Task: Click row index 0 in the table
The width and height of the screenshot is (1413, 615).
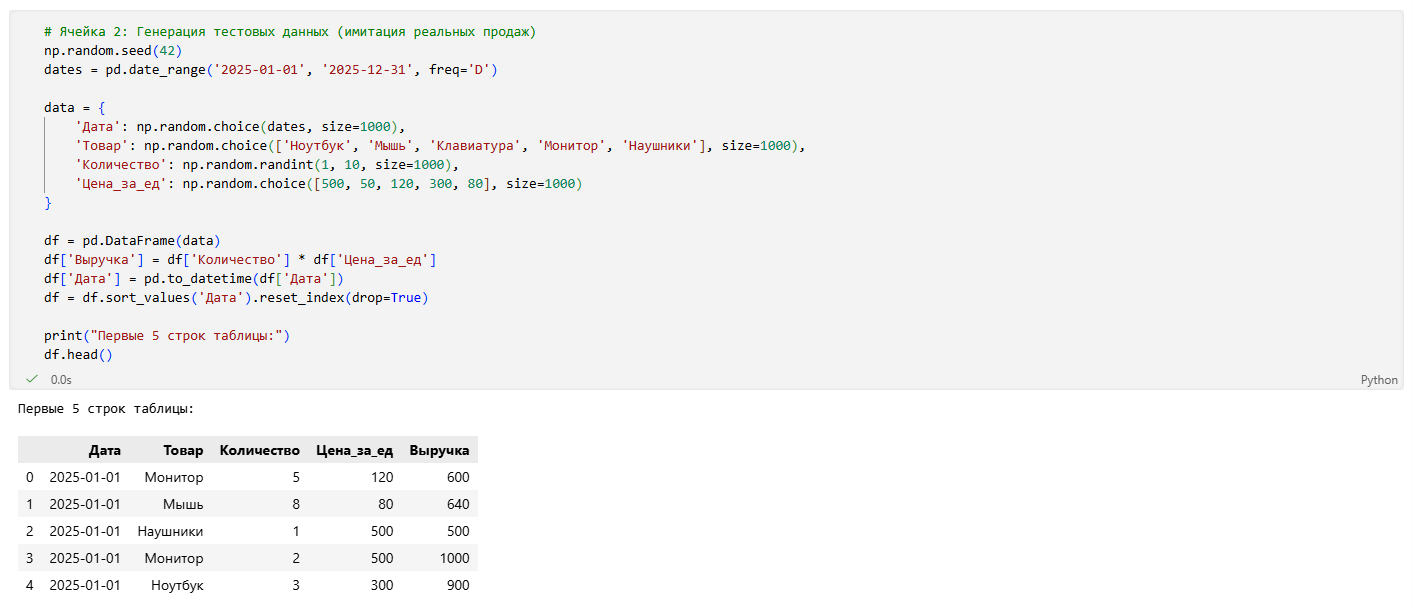Action: (29, 477)
